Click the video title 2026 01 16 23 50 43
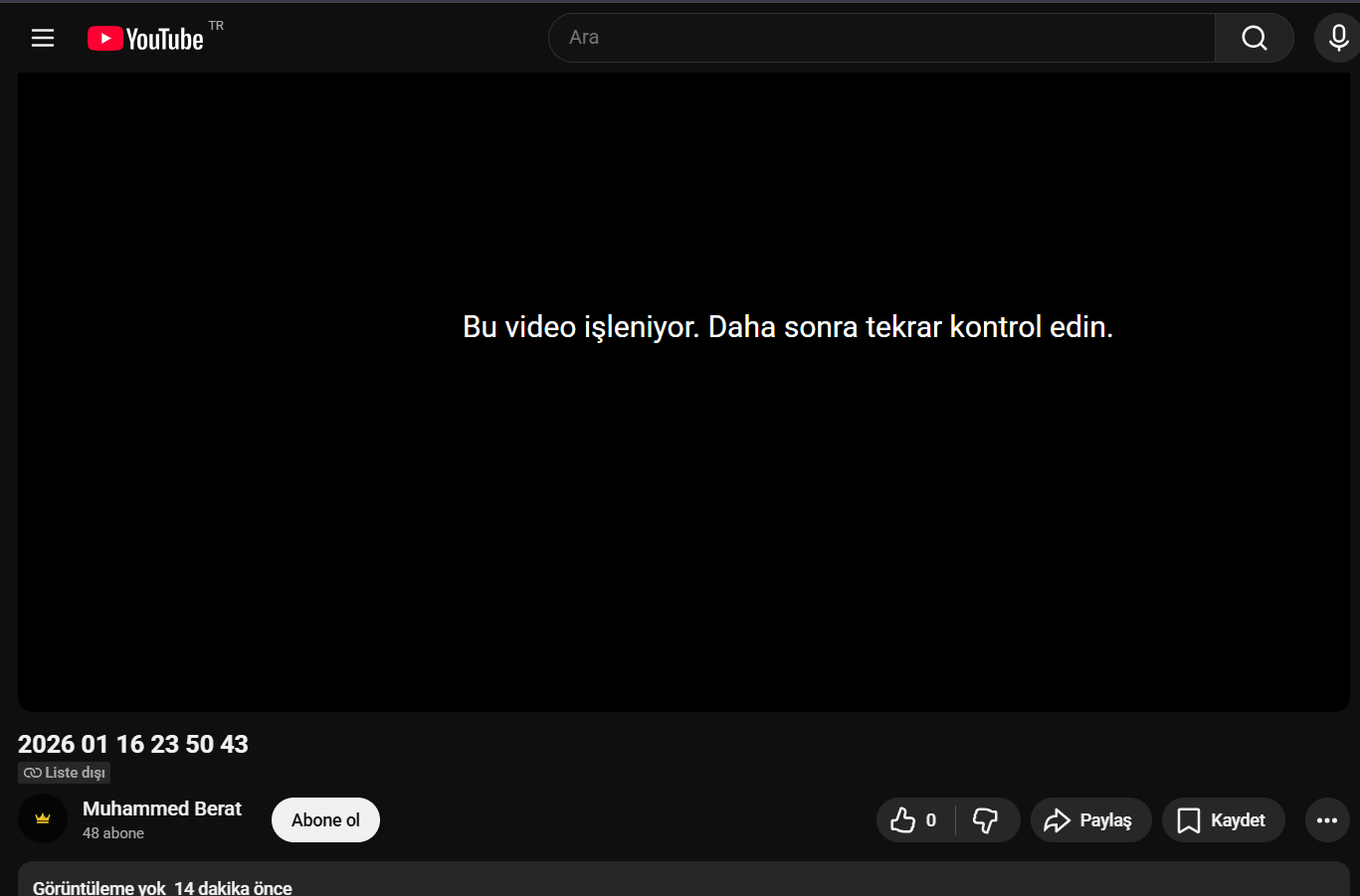 (x=133, y=744)
